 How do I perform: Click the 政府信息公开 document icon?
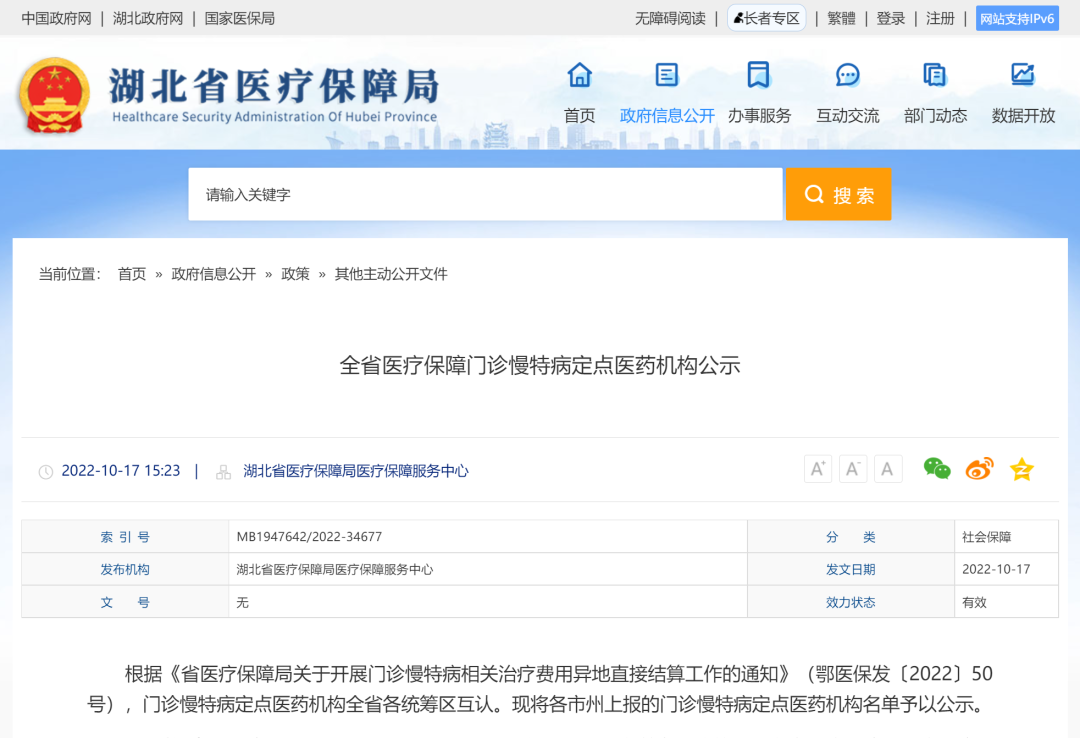(x=667, y=75)
